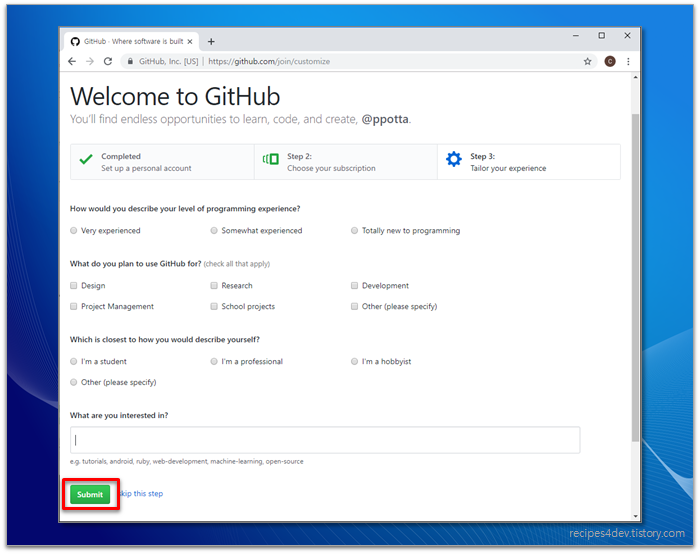Click the Step 3 gear icon
Viewport: 700px width, 555px height.
[454, 159]
